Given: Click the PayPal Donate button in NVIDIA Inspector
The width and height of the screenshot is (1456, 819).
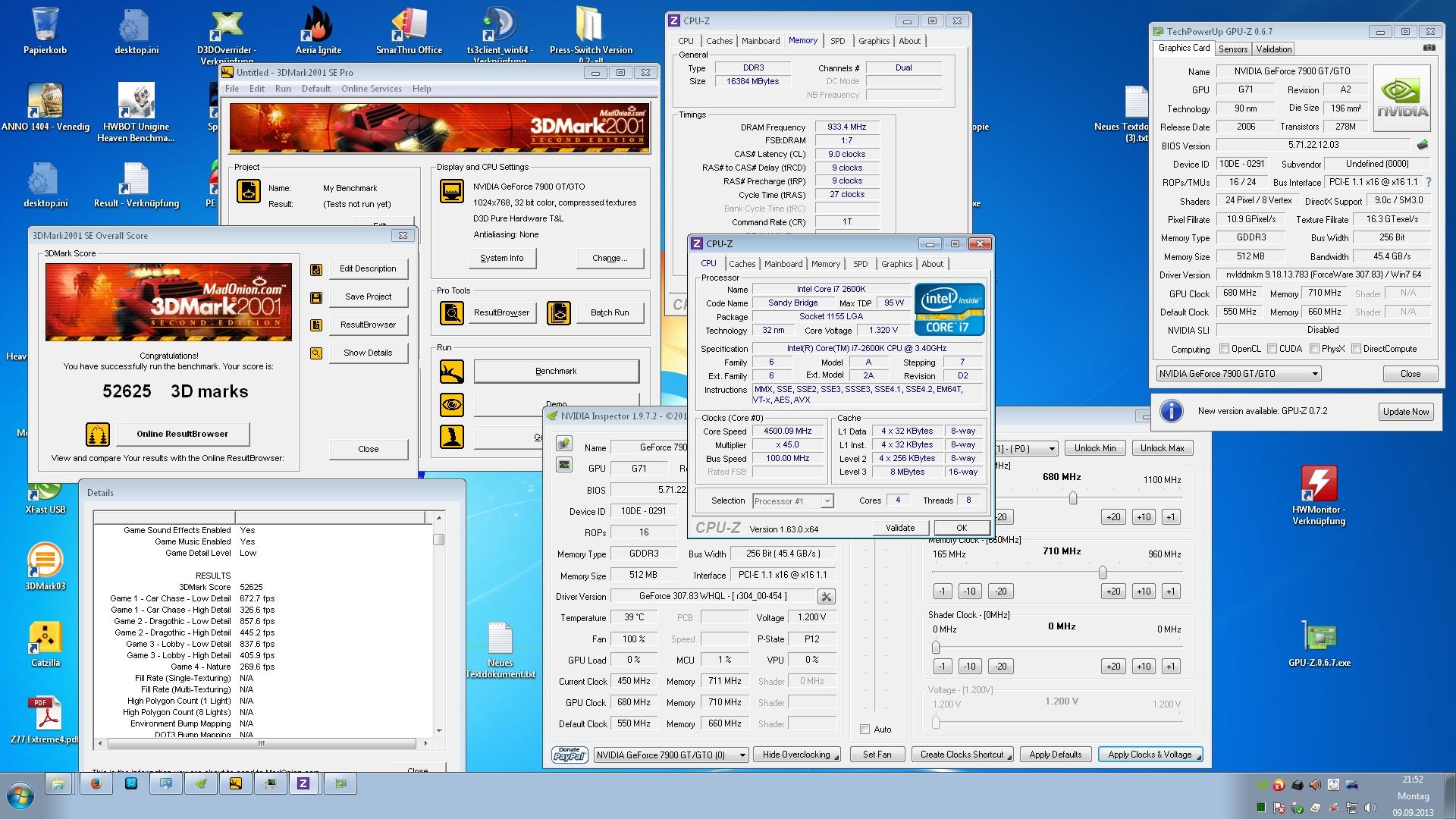Looking at the screenshot, I should (x=570, y=755).
